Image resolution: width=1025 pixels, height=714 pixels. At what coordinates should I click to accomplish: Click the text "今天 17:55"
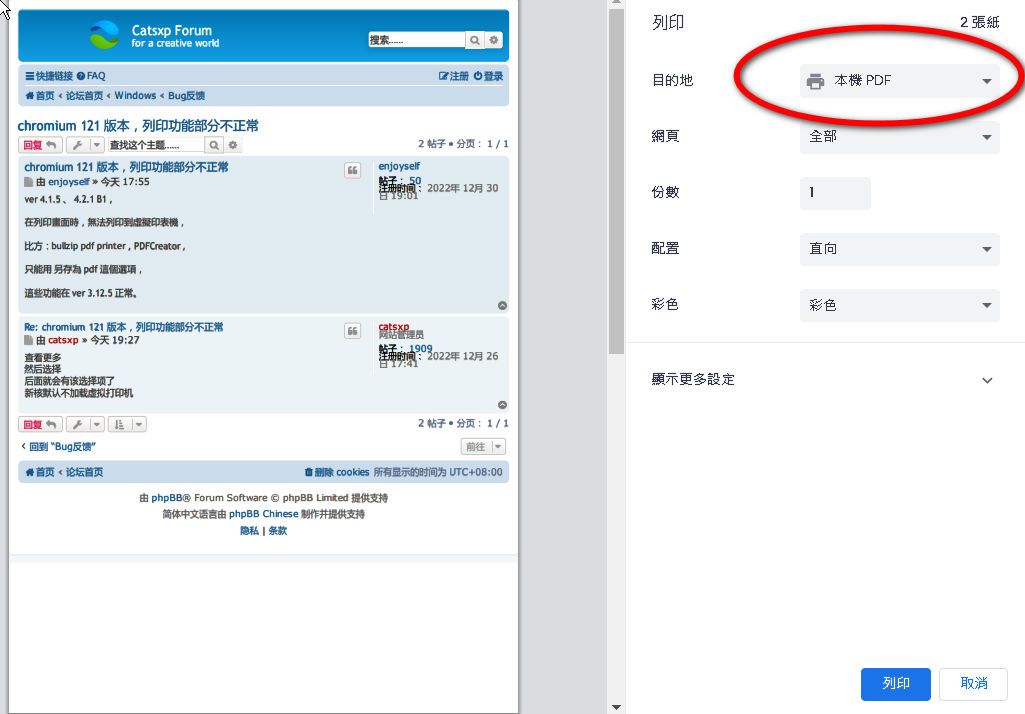point(125,182)
